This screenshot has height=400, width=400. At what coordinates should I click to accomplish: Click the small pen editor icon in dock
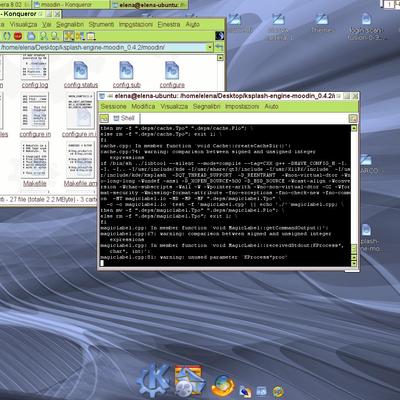(245, 392)
